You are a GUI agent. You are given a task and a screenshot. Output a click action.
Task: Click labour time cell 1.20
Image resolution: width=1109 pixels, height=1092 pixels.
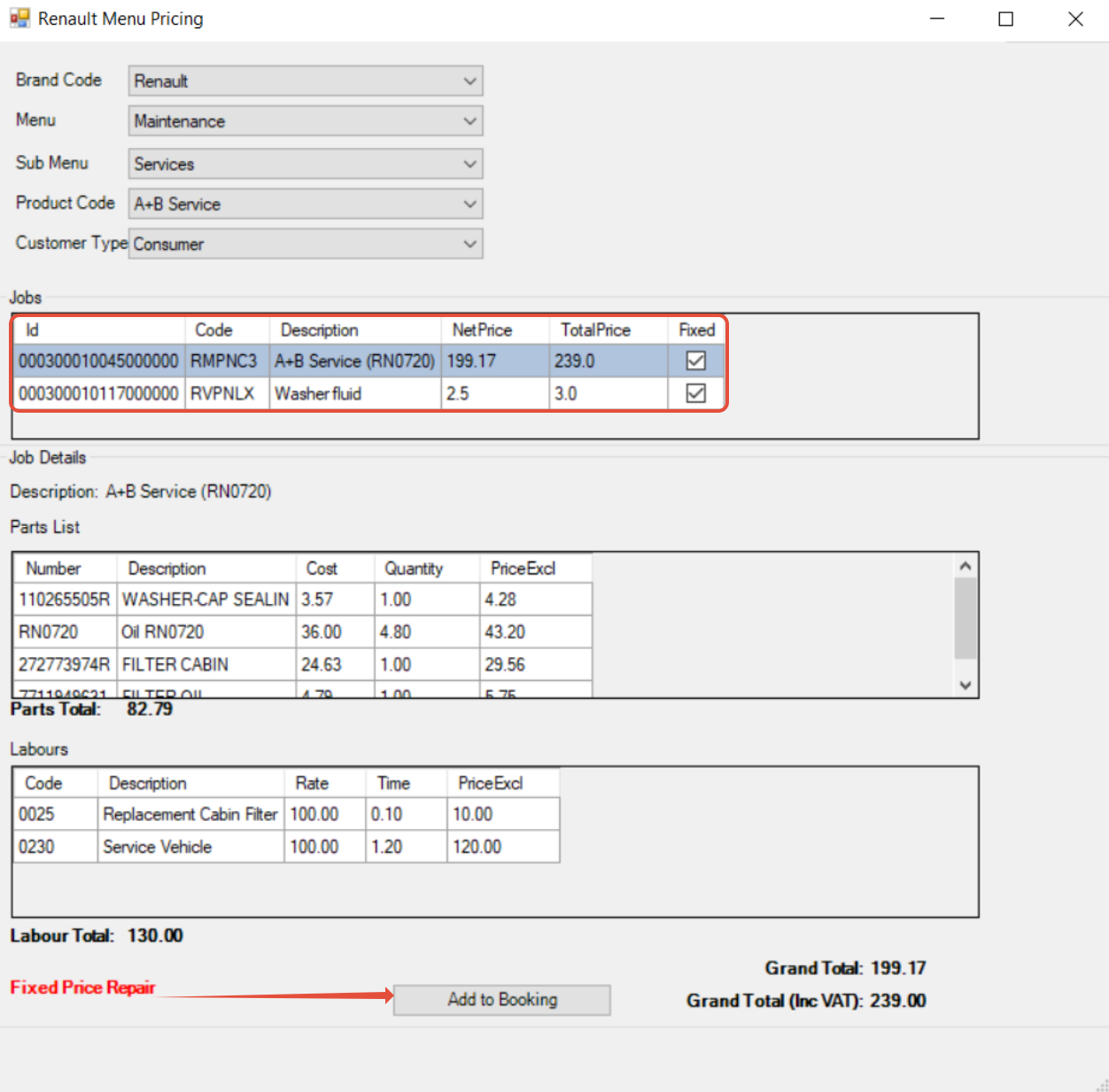click(406, 847)
